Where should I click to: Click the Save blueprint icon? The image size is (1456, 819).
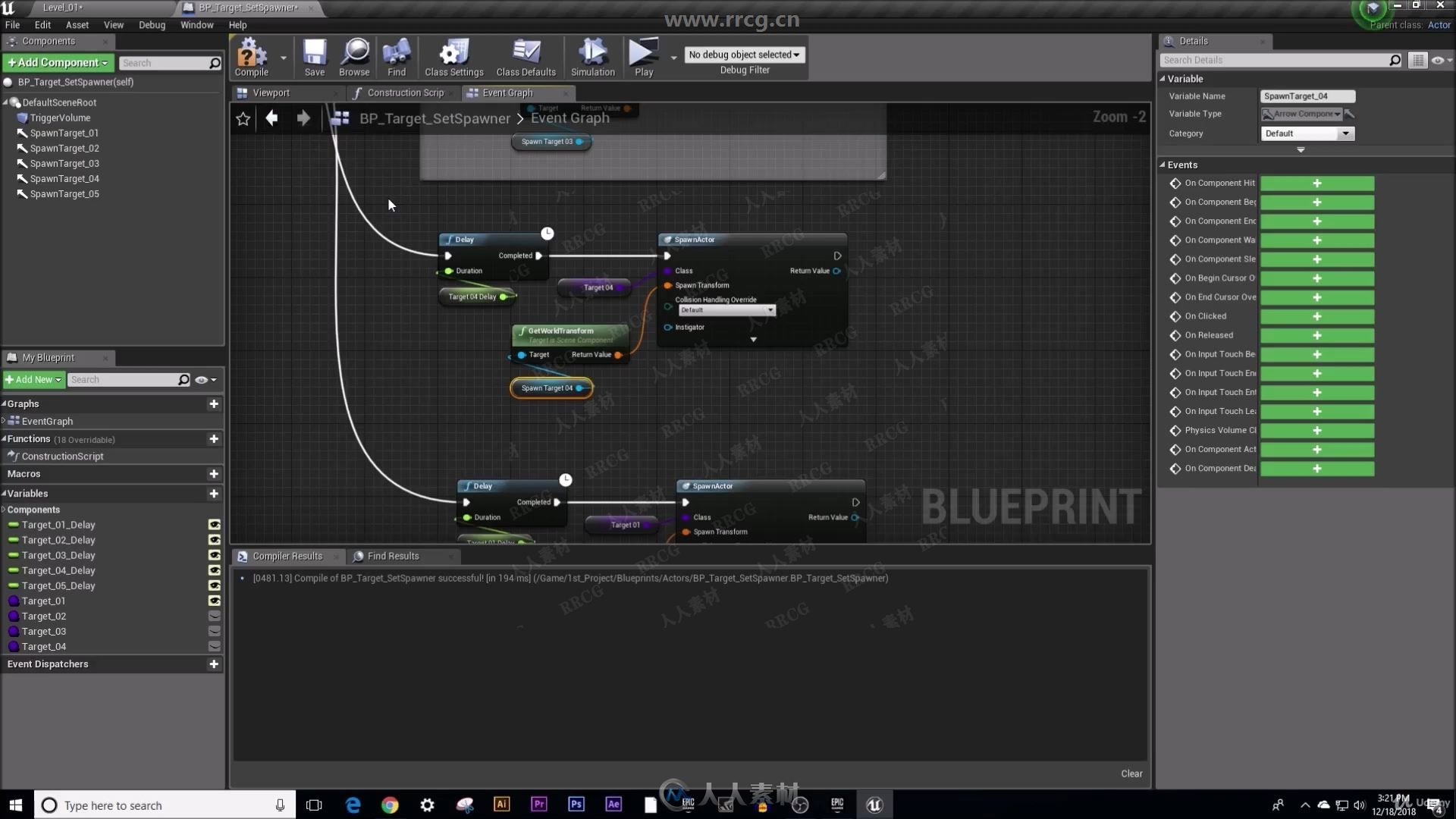click(313, 55)
